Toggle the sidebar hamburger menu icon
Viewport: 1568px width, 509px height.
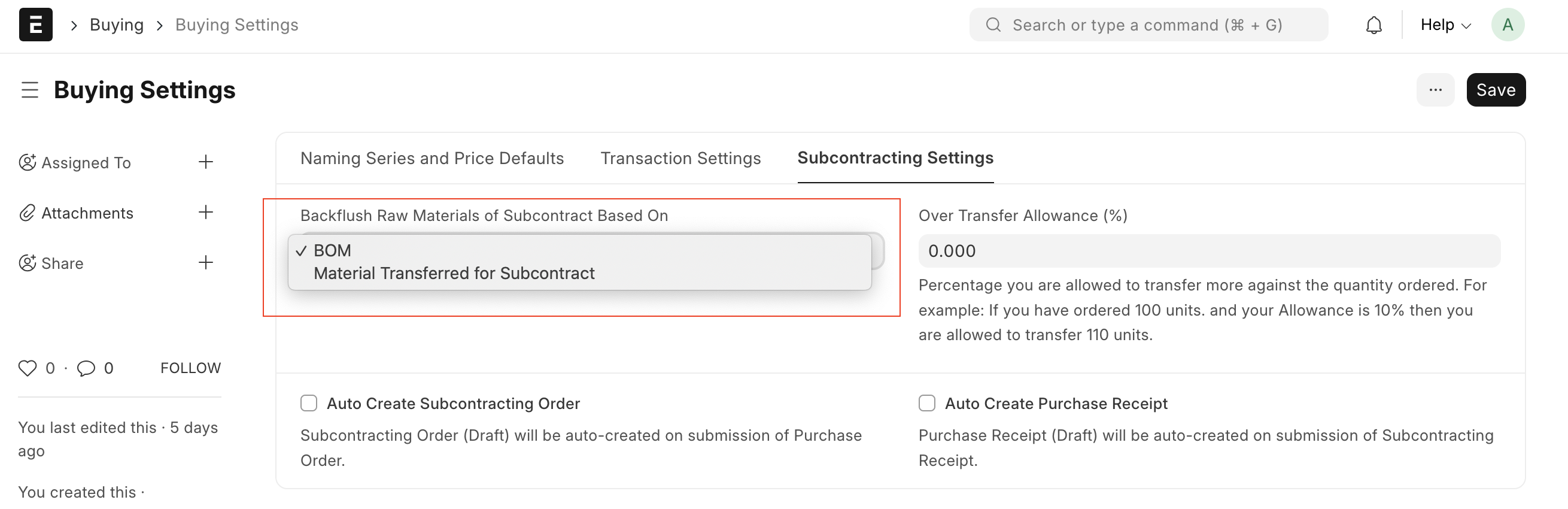coord(30,90)
